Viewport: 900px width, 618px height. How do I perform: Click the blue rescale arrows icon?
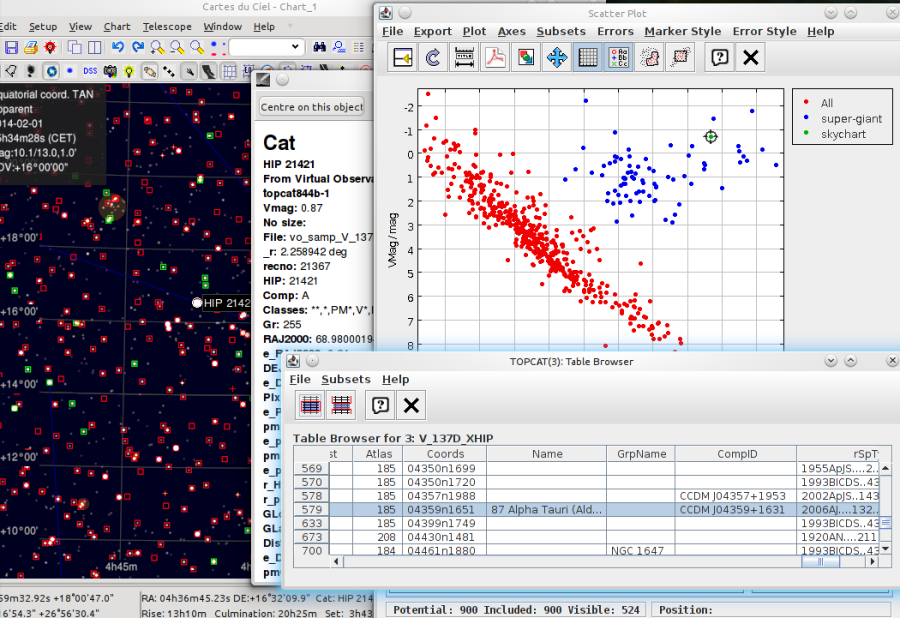click(x=557, y=57)
